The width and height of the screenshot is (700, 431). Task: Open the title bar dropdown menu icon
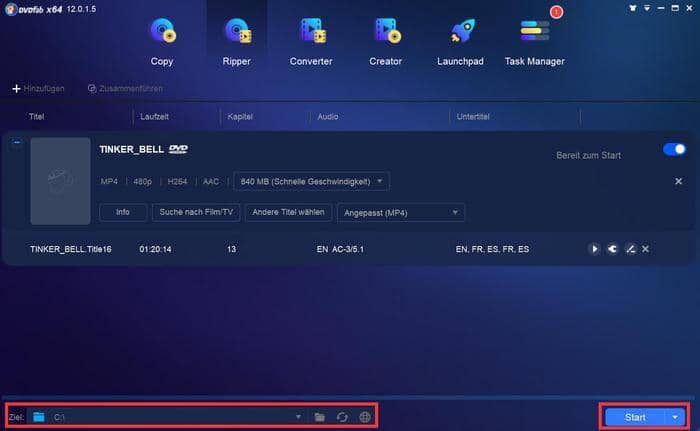647,8
